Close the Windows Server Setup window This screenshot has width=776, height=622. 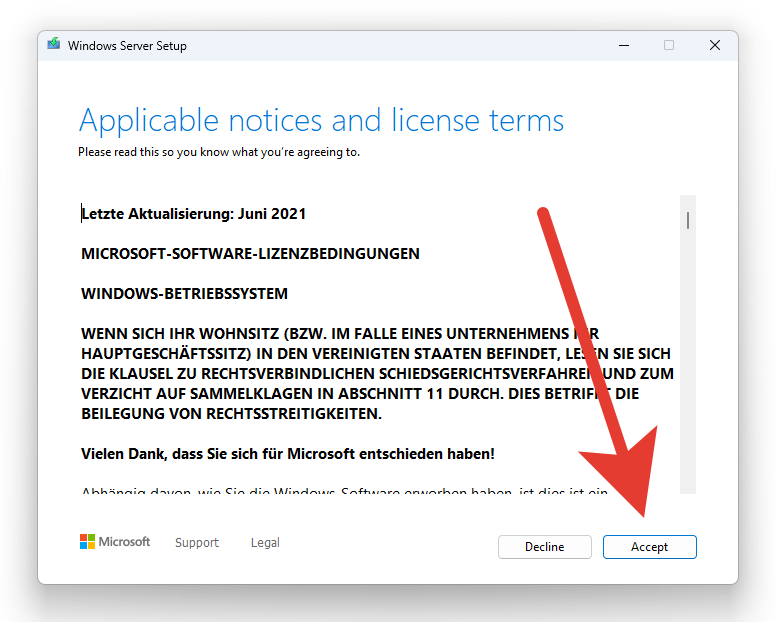[715, 46]
